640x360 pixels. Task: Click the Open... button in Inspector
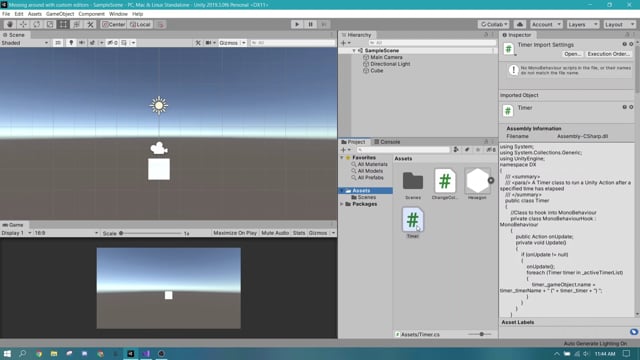(x=572, y=54)
